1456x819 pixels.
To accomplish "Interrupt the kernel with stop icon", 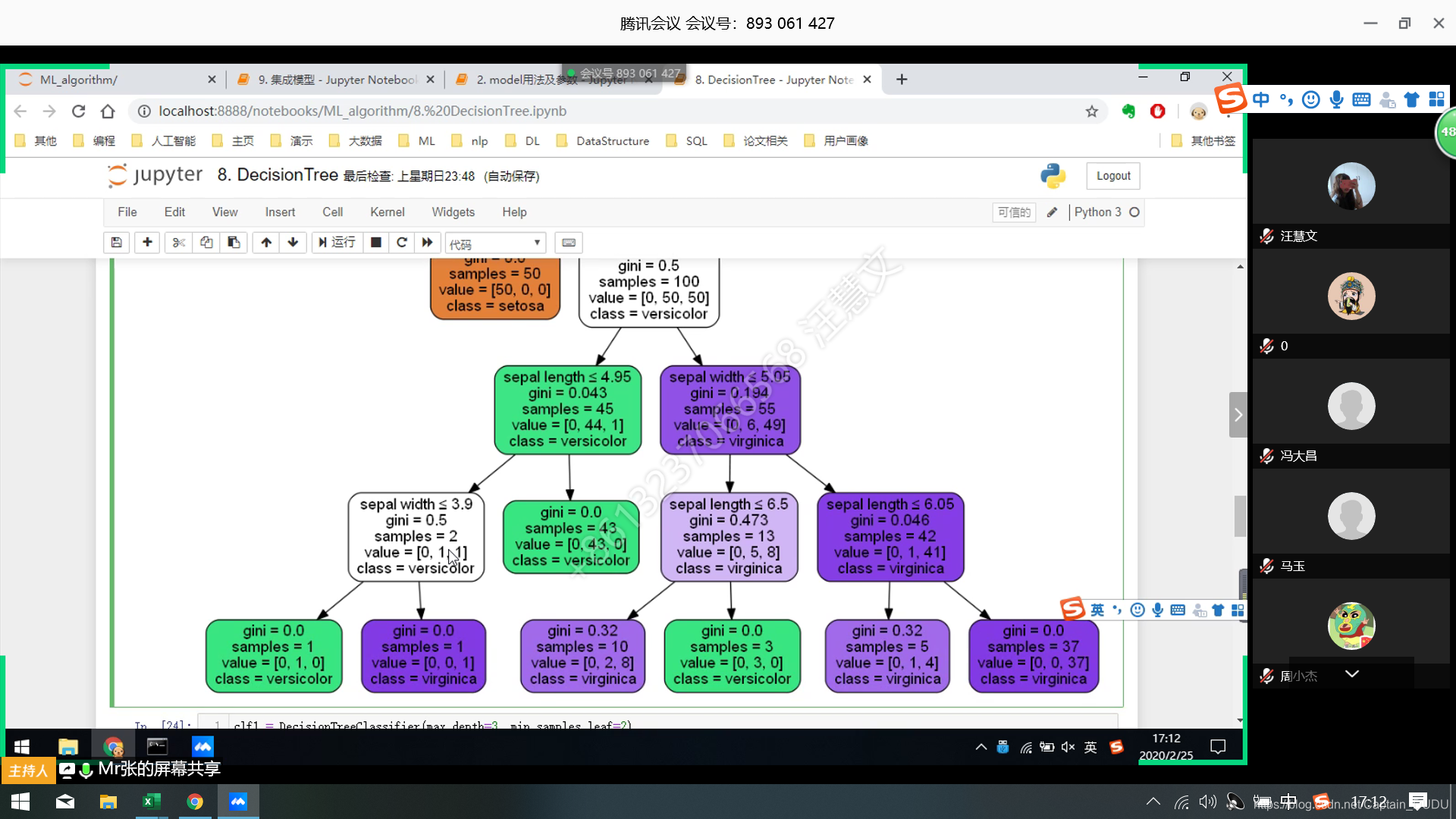I will [x=375, y=243].
